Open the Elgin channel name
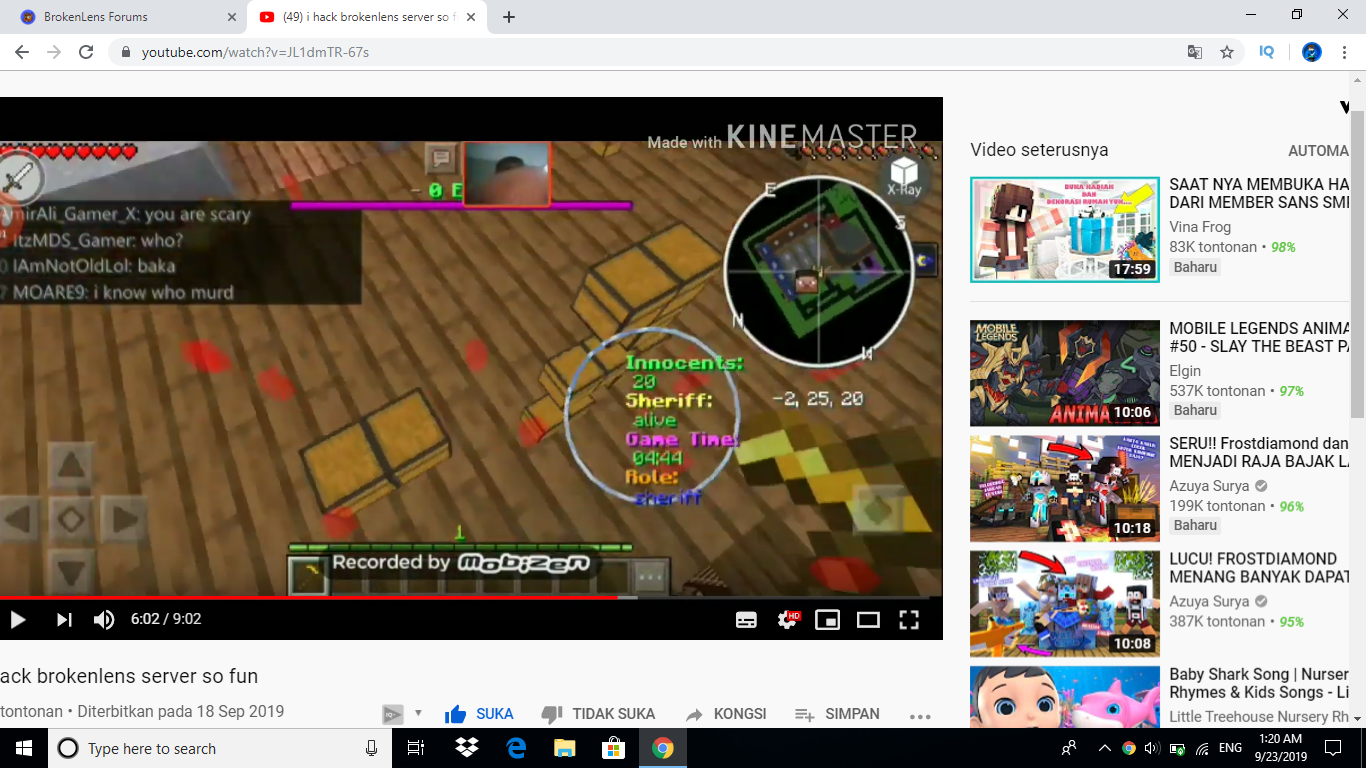This screenshot has height=768, width=1366. tap(1185, 371)
